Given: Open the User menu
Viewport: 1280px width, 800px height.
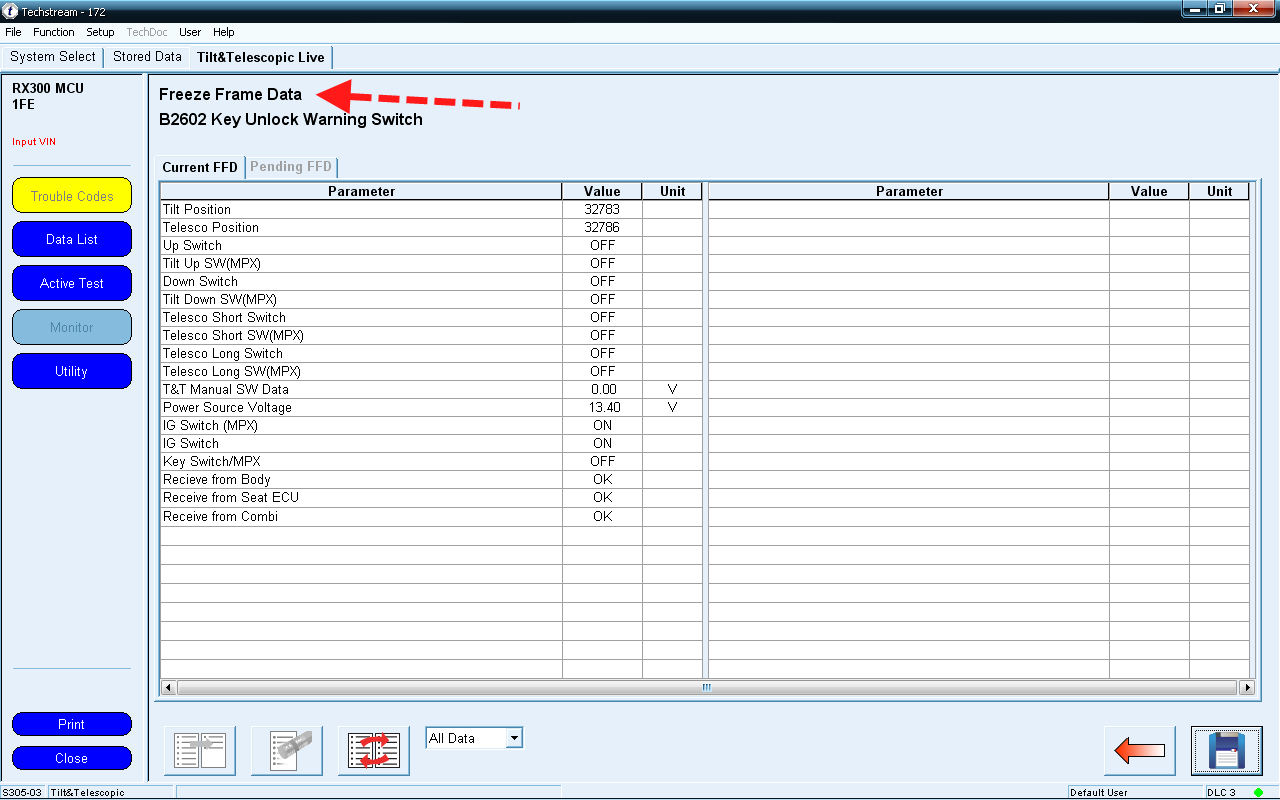Looking at the screenshot, I should tap(190, 32).
